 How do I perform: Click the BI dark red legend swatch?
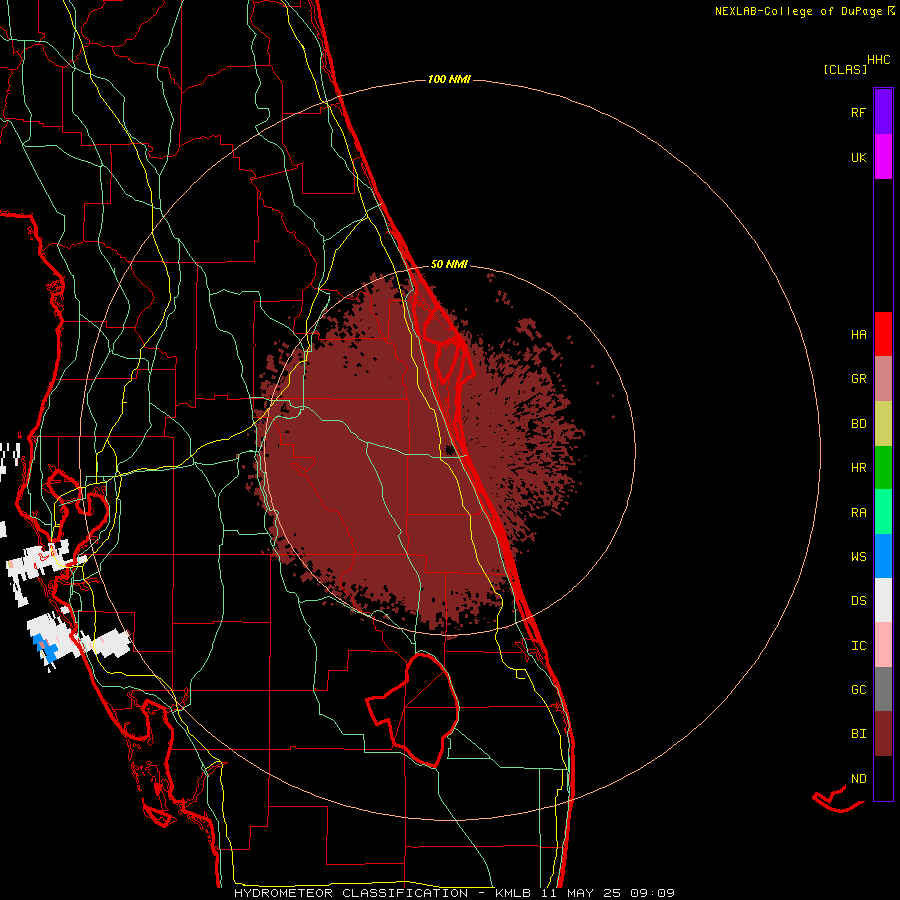pos(883,734)
